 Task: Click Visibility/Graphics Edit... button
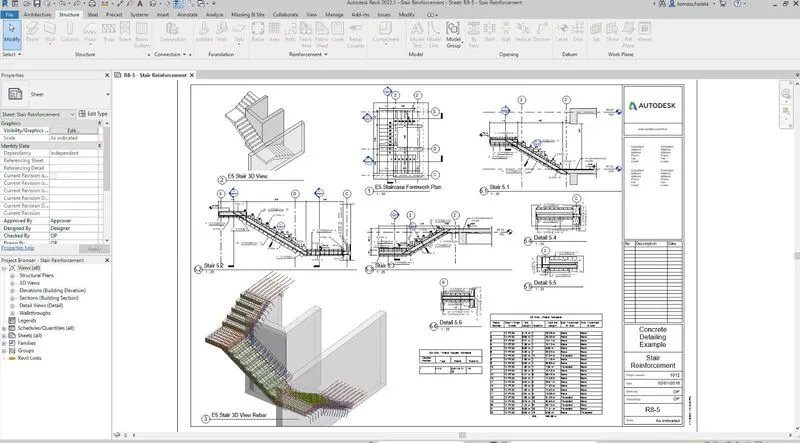[x=73, y=131]
